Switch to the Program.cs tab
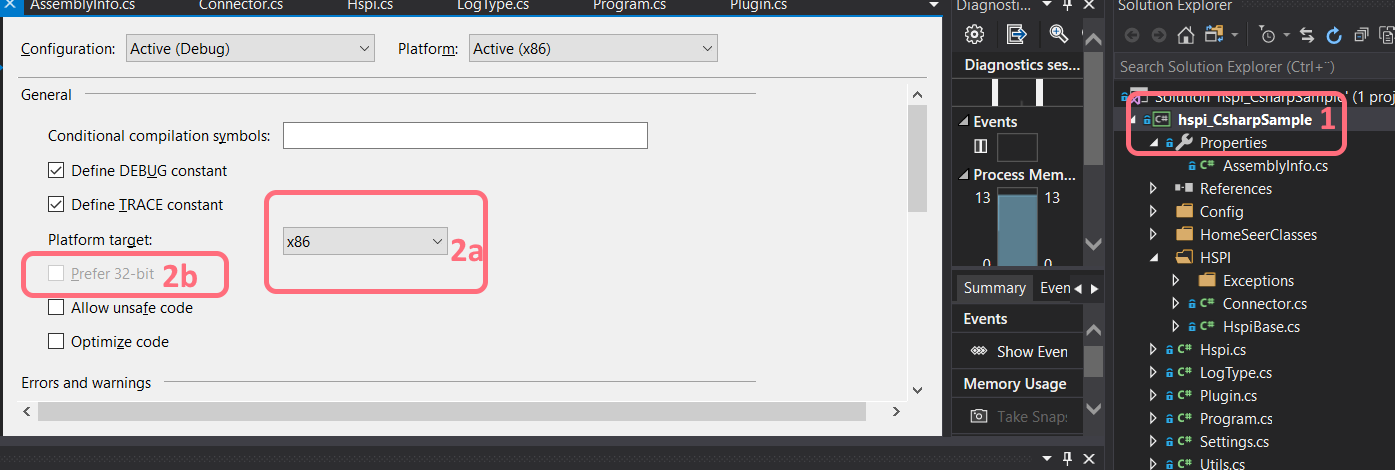Viewport: 1395px width, 470px height. [x=629, y=6]
